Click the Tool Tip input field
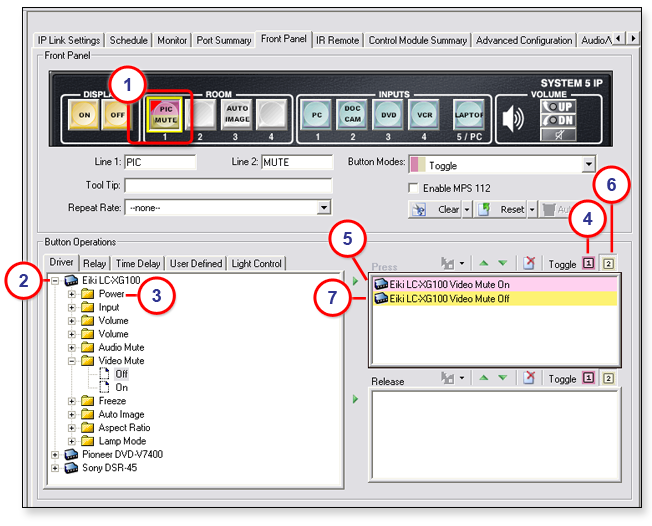The image size is (652, 526). 228,185
